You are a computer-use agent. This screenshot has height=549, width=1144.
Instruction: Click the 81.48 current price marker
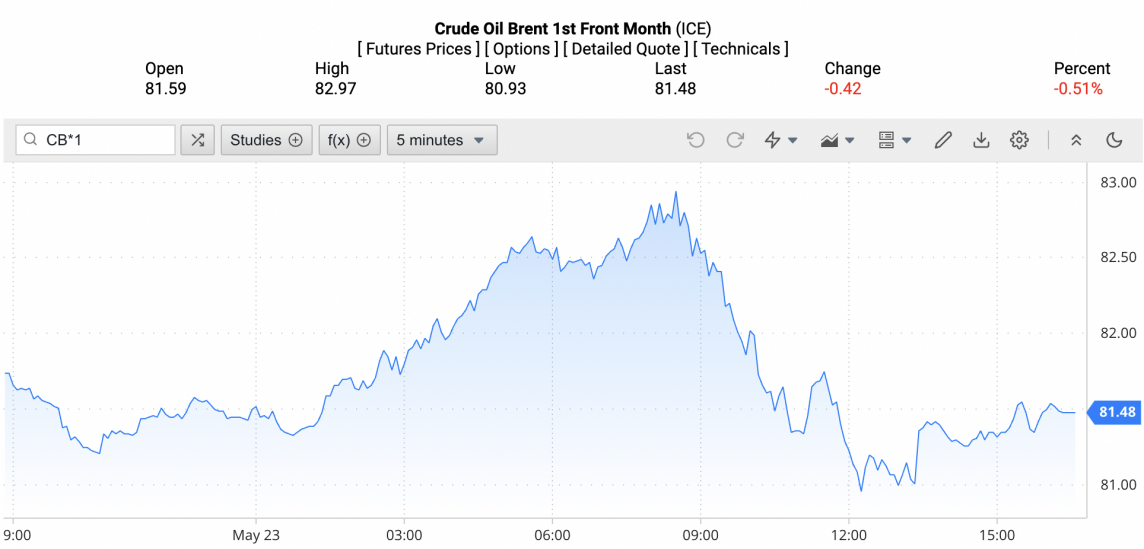(x=1115, y=412)
